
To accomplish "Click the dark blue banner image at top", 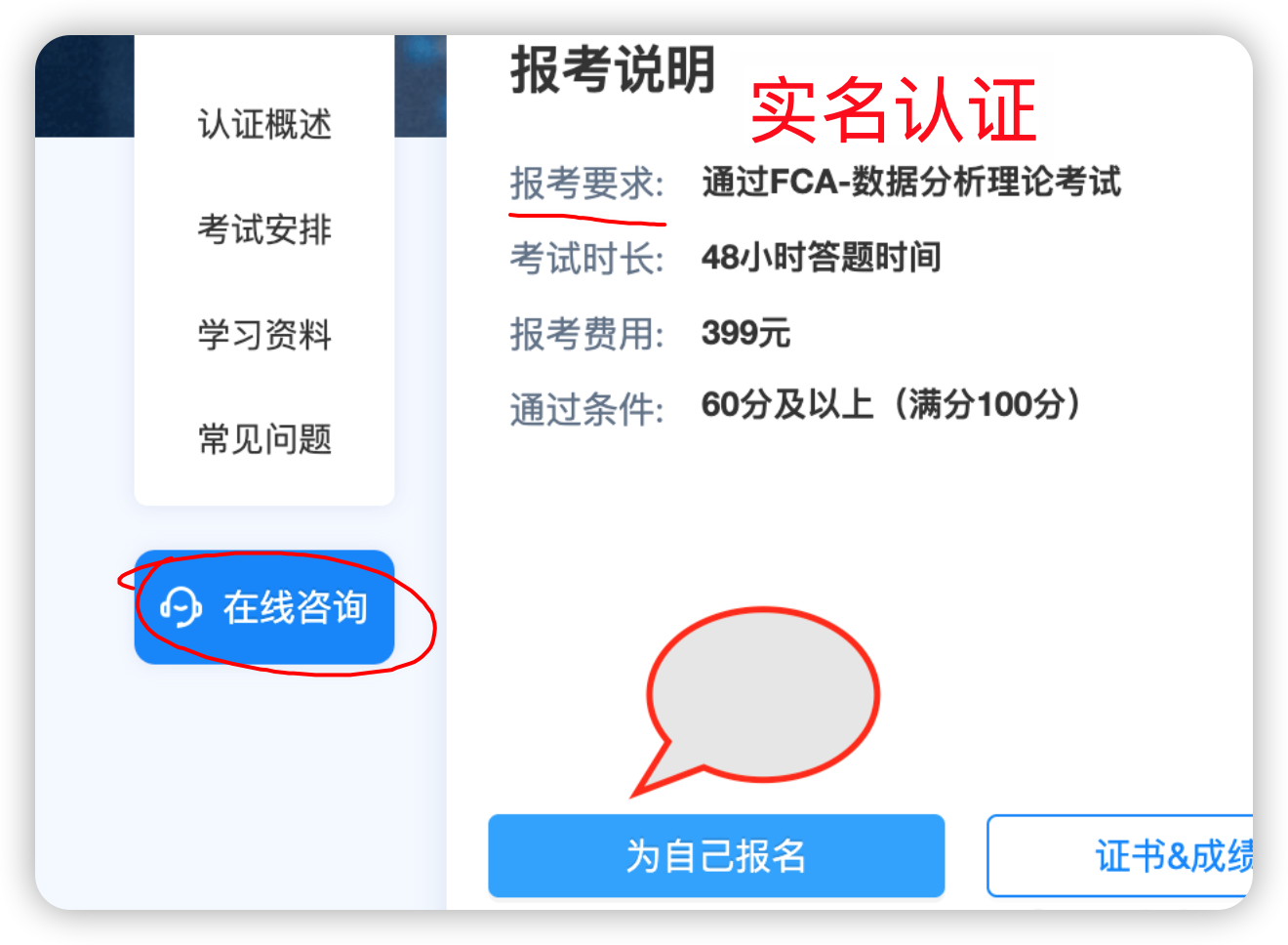I will 85,86.
